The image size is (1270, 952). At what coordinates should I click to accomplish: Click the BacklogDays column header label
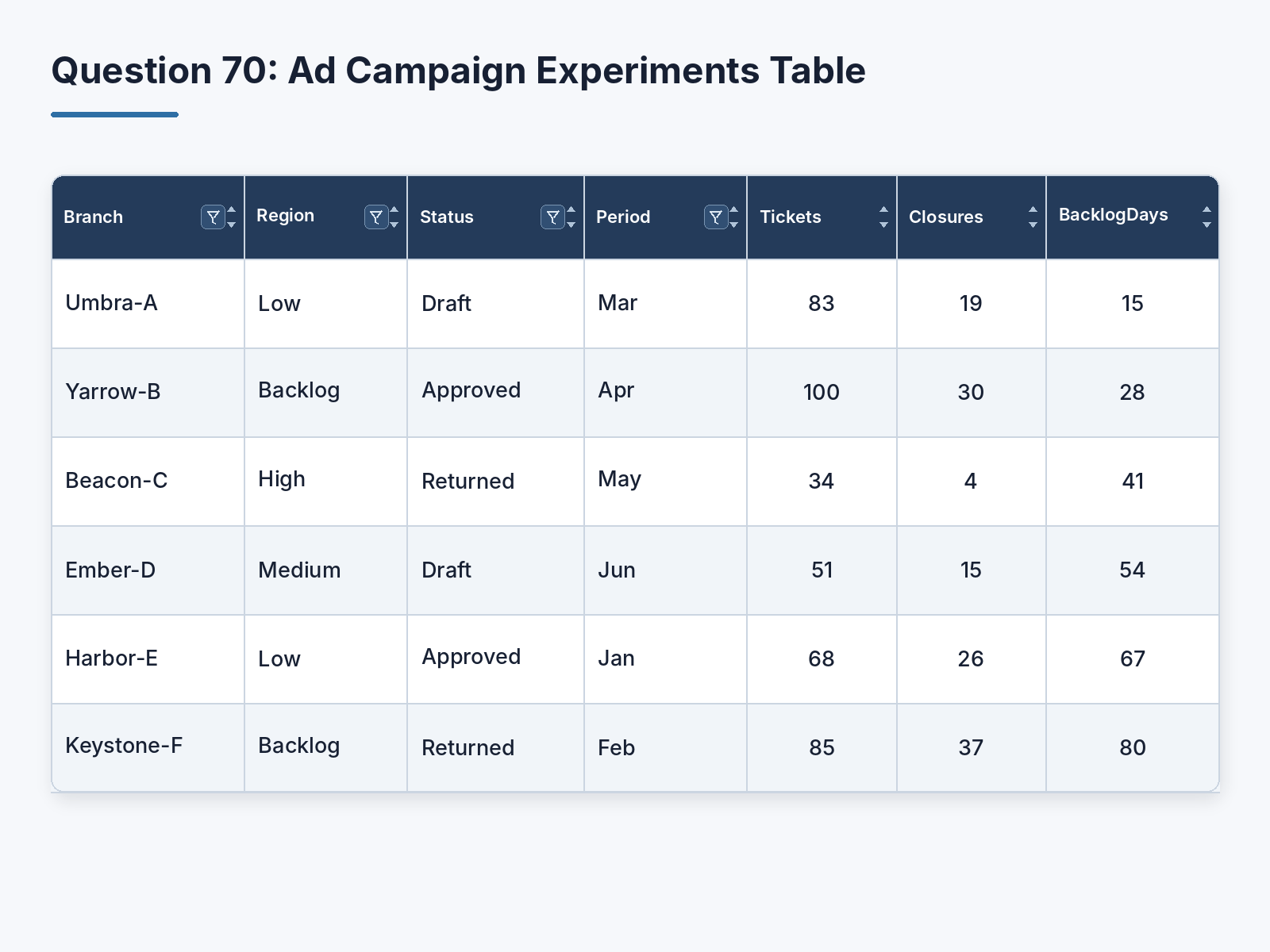(1113, 215)
